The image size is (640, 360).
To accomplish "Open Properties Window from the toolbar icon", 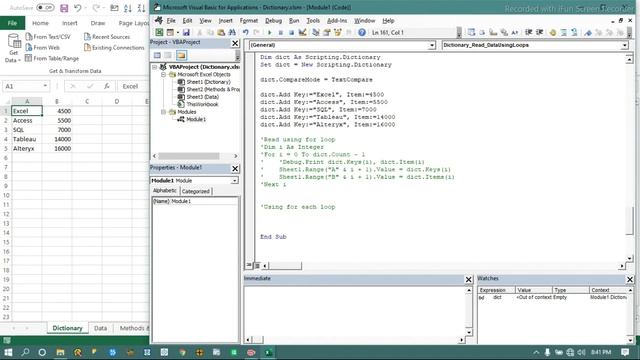I will tap(327, 33).
